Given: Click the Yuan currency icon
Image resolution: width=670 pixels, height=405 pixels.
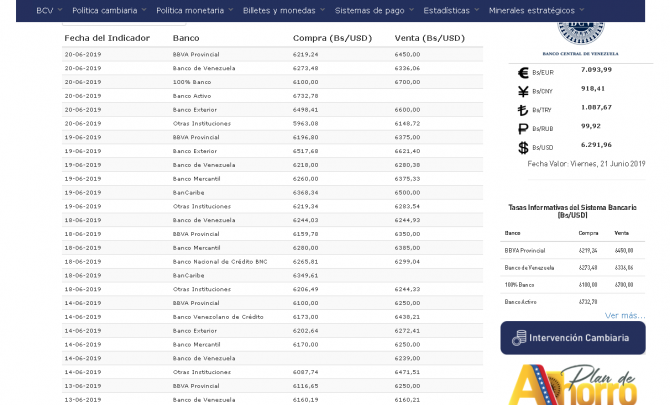Looking at the screenshot, I should tap(522, 91).
